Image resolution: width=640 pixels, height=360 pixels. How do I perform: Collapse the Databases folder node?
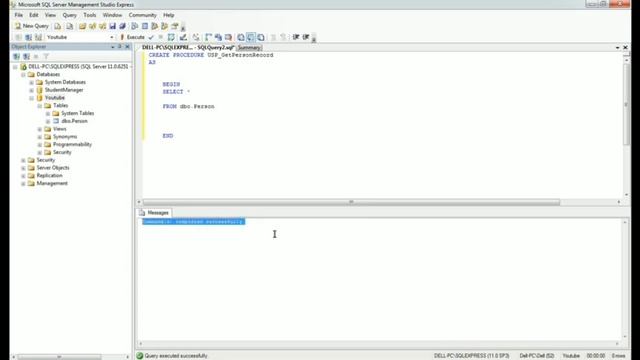tap(23, 74)
